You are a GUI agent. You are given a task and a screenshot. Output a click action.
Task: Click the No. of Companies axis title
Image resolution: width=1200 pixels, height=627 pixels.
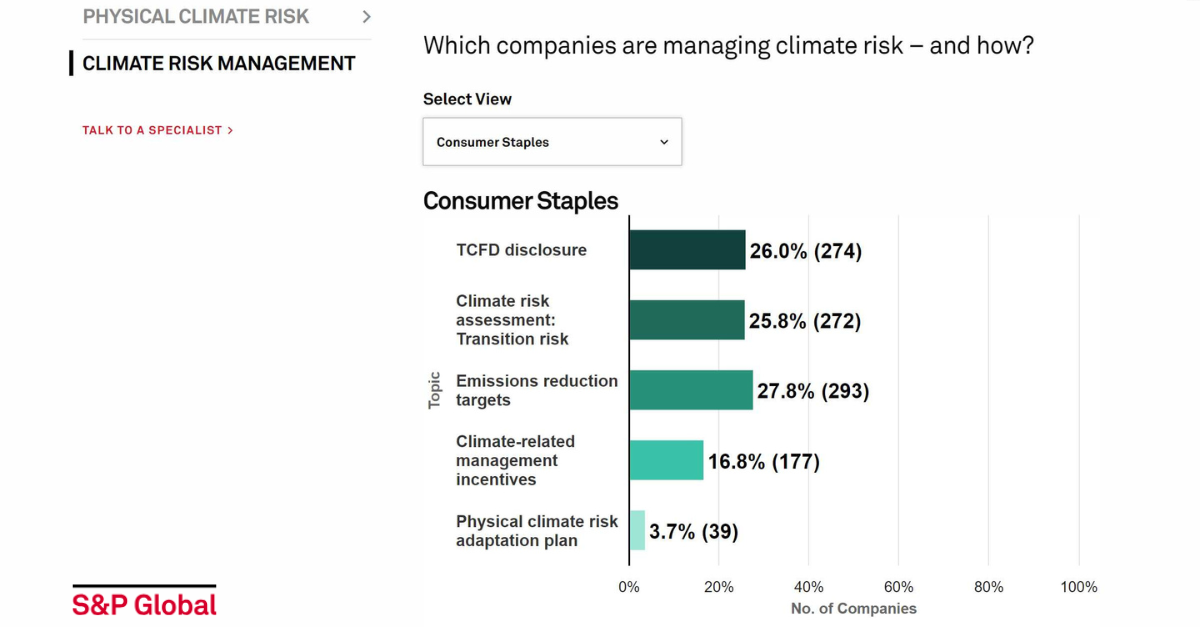pyautogui.click(x=854, y=608)
